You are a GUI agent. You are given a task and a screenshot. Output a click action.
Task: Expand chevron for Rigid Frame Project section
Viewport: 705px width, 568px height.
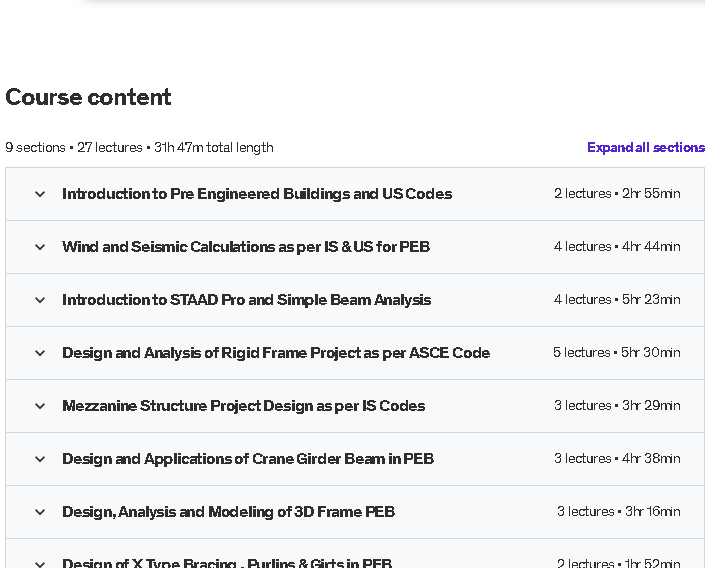coord(40,353)
